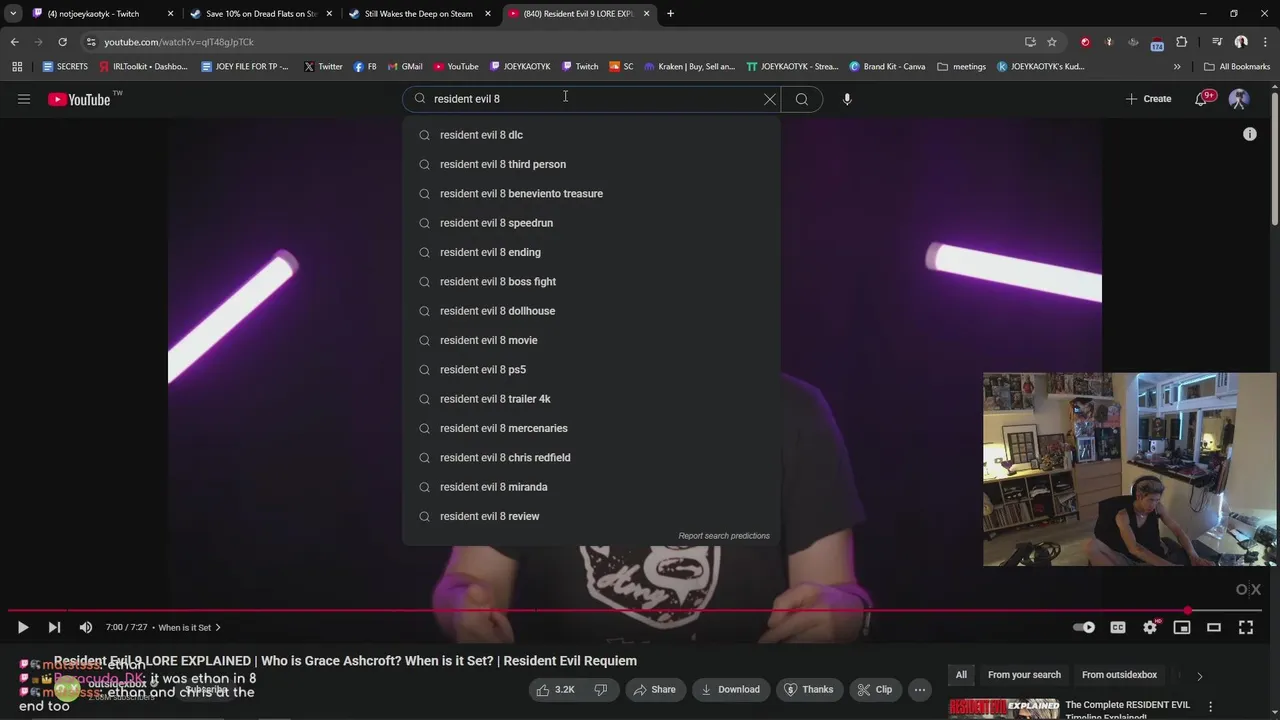Enable miniplayer mode
The height and width of the screenshot is (720, 1280).
[1182, 627]
